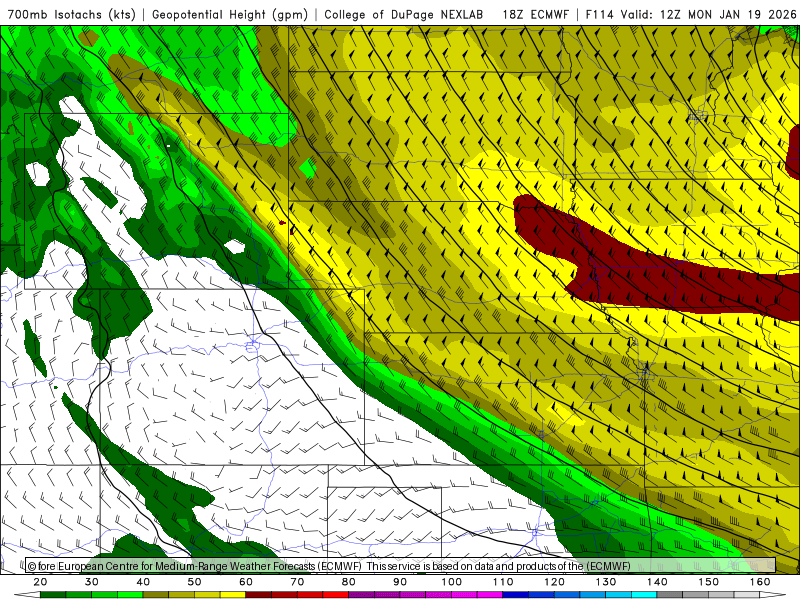Image resolution: width=800 pixels, height=600 pixels.
Task: Click the "90" colorbar label
Action: tap(400, 582)
